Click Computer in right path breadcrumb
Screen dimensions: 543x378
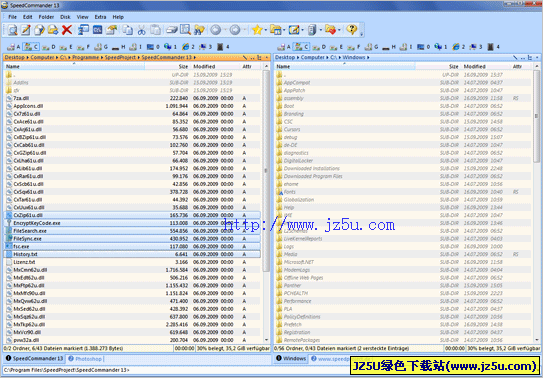(313, 57)
